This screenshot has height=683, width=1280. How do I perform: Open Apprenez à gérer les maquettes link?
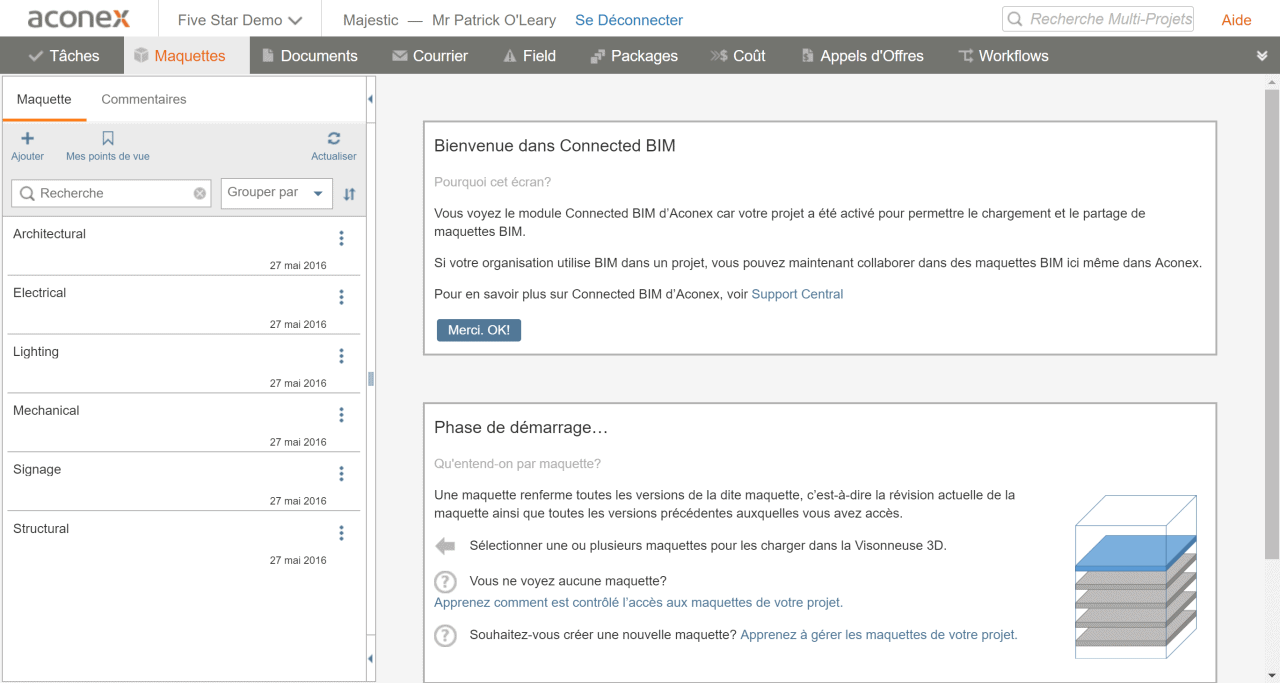coord(879,634)
